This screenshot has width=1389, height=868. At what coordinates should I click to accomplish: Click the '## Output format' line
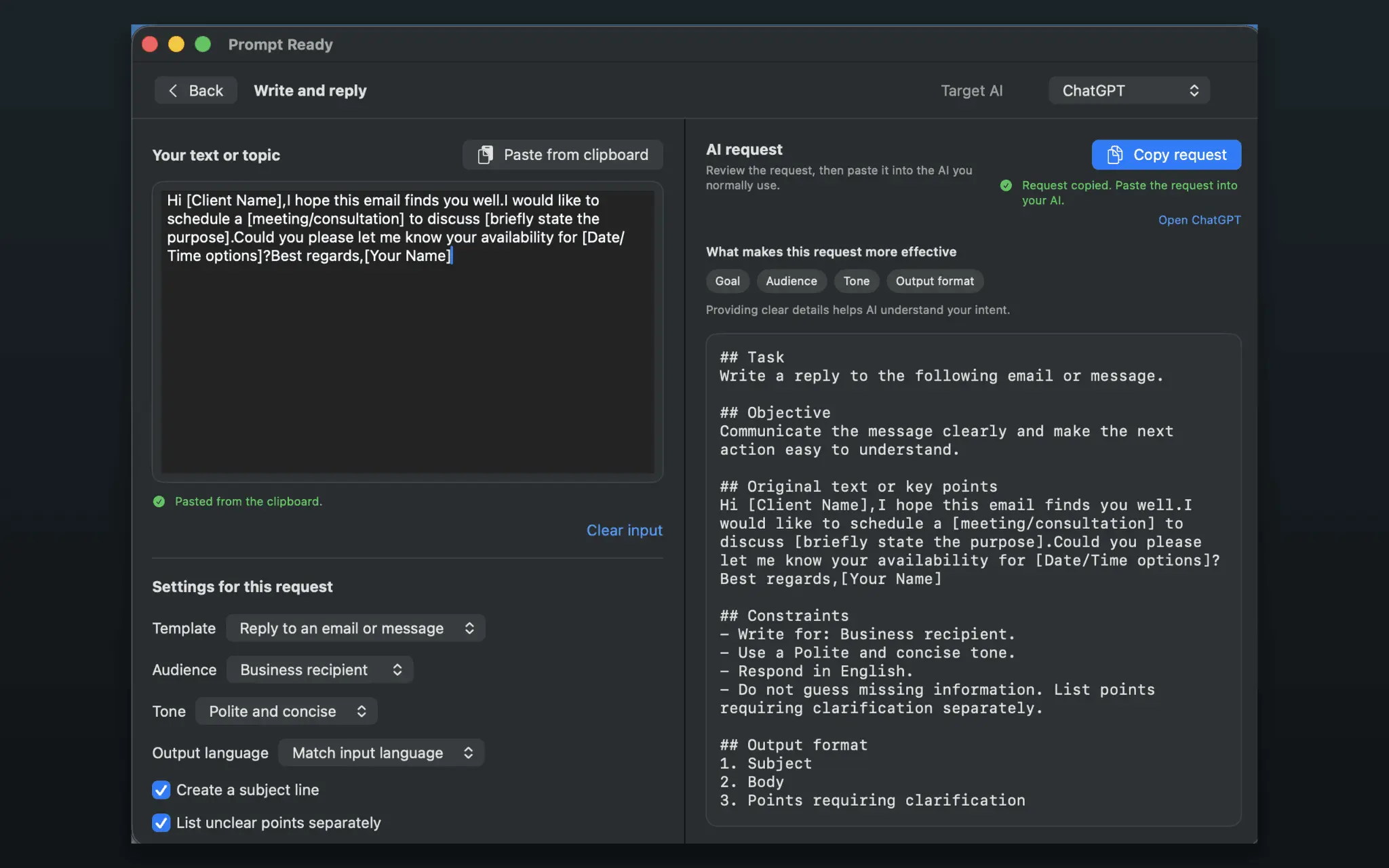coord(794,745)
